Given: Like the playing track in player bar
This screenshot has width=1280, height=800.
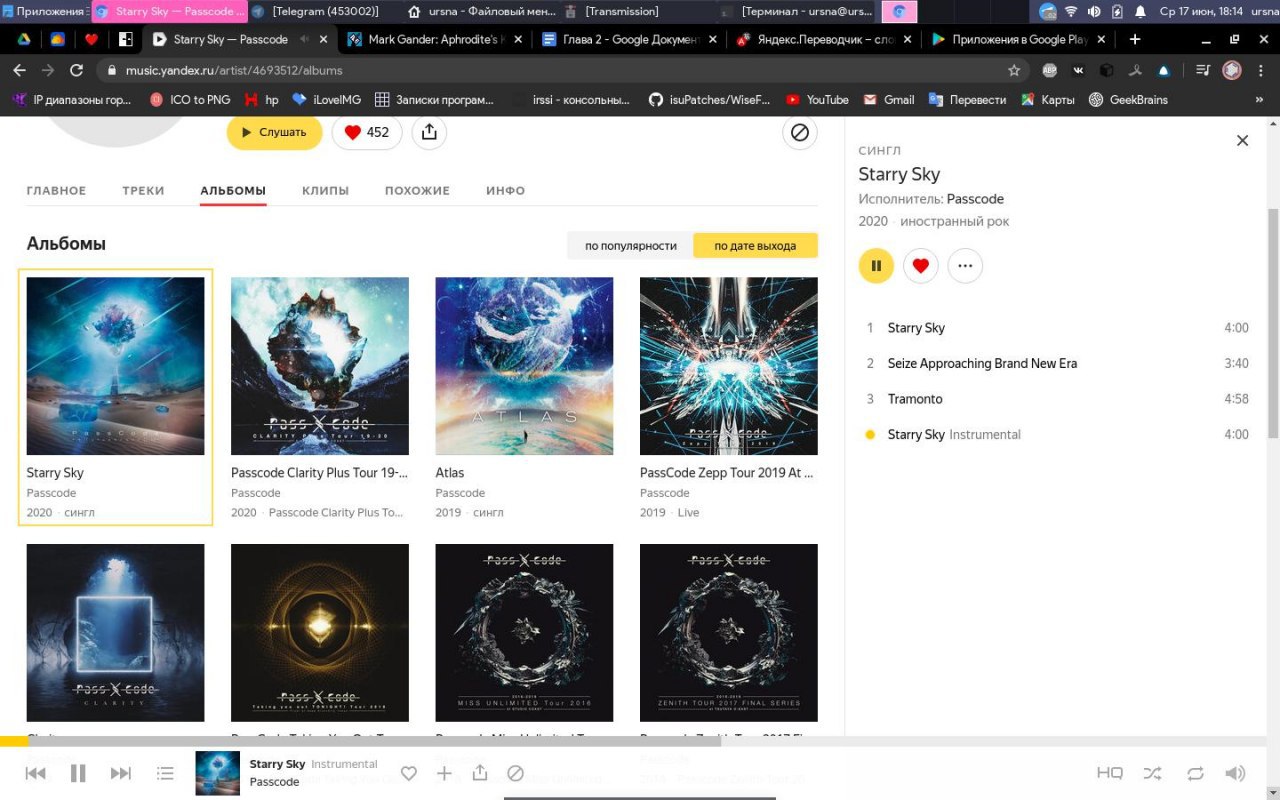Looking at the screenshot, I should point(409,773).
